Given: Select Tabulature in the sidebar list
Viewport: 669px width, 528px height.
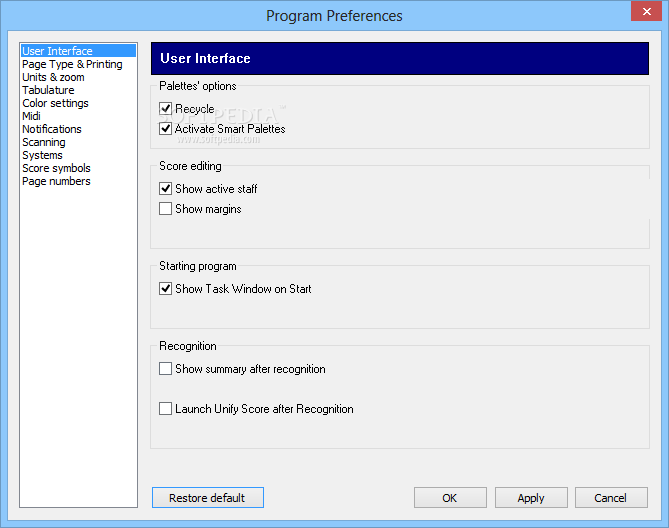Looking at the screenshot, I should click(48, 90).
